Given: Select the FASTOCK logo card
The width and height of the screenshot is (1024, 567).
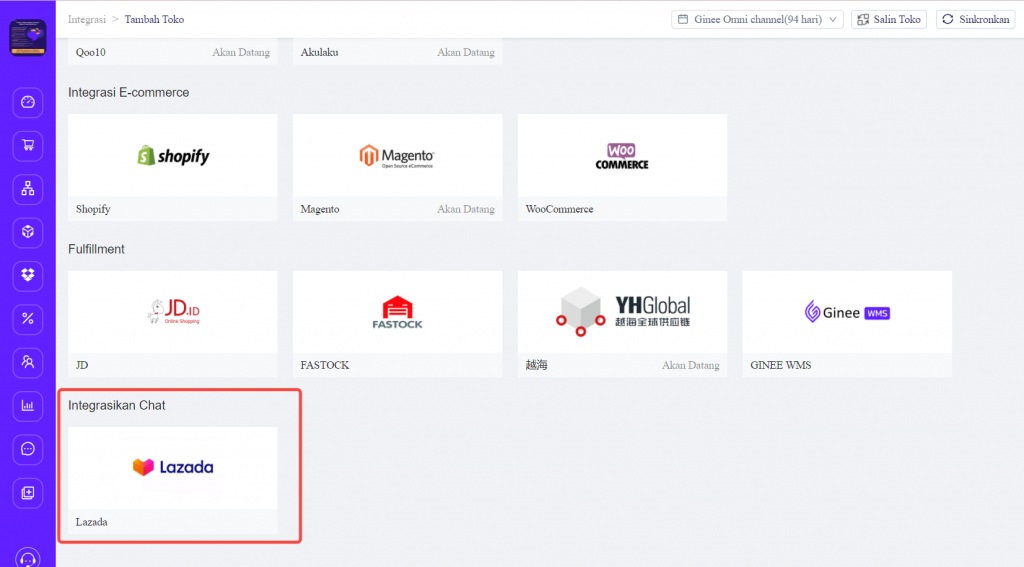Looking at the screenshot, I should pos(397,312).
